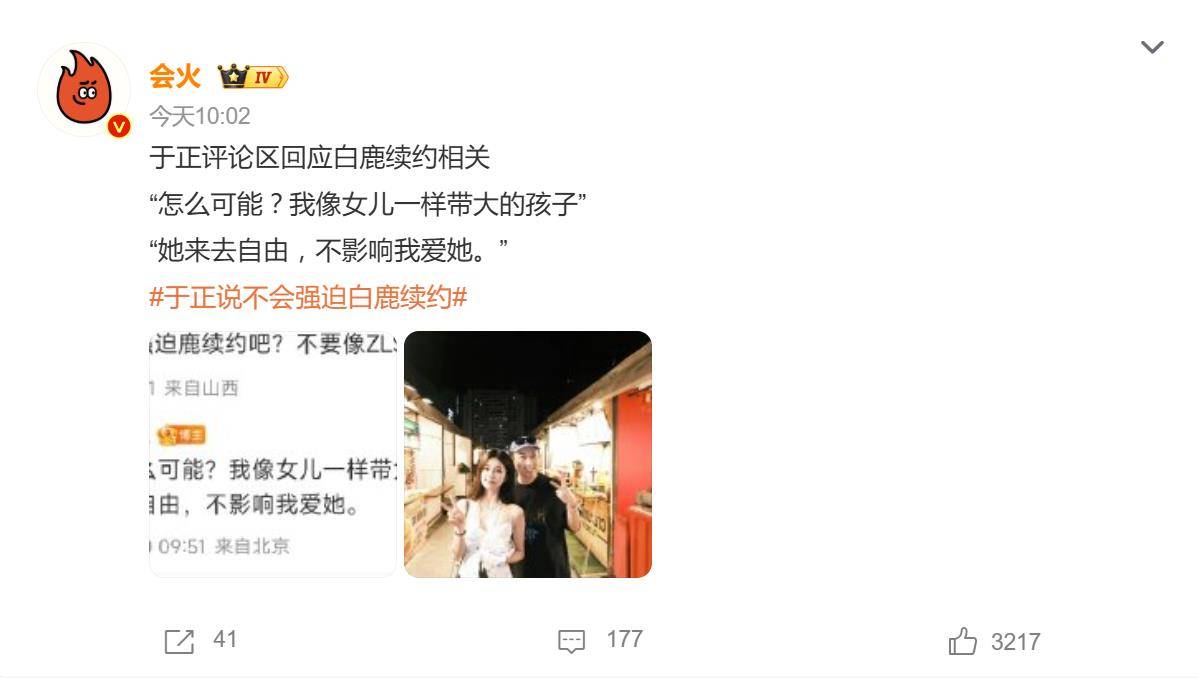Open the #于正说不会强迫白鹿续约# hashtag

pyautogui.click(x=308, y=297)
